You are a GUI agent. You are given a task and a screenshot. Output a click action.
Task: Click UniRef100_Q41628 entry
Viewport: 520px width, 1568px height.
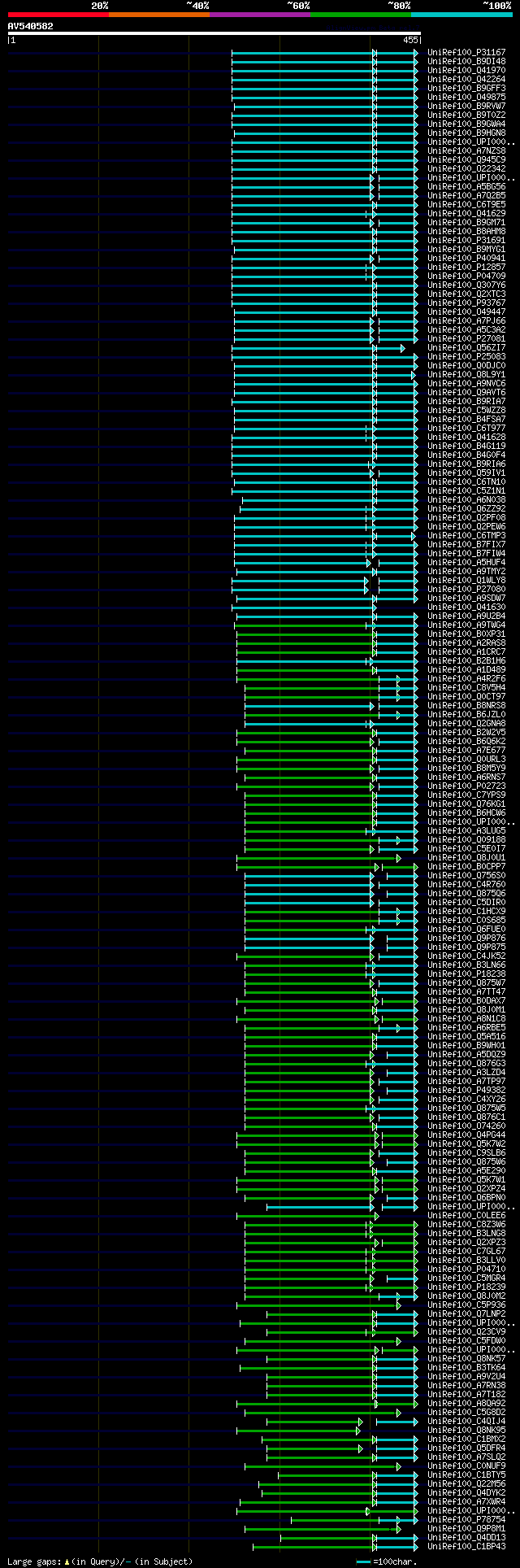(466, 437)
